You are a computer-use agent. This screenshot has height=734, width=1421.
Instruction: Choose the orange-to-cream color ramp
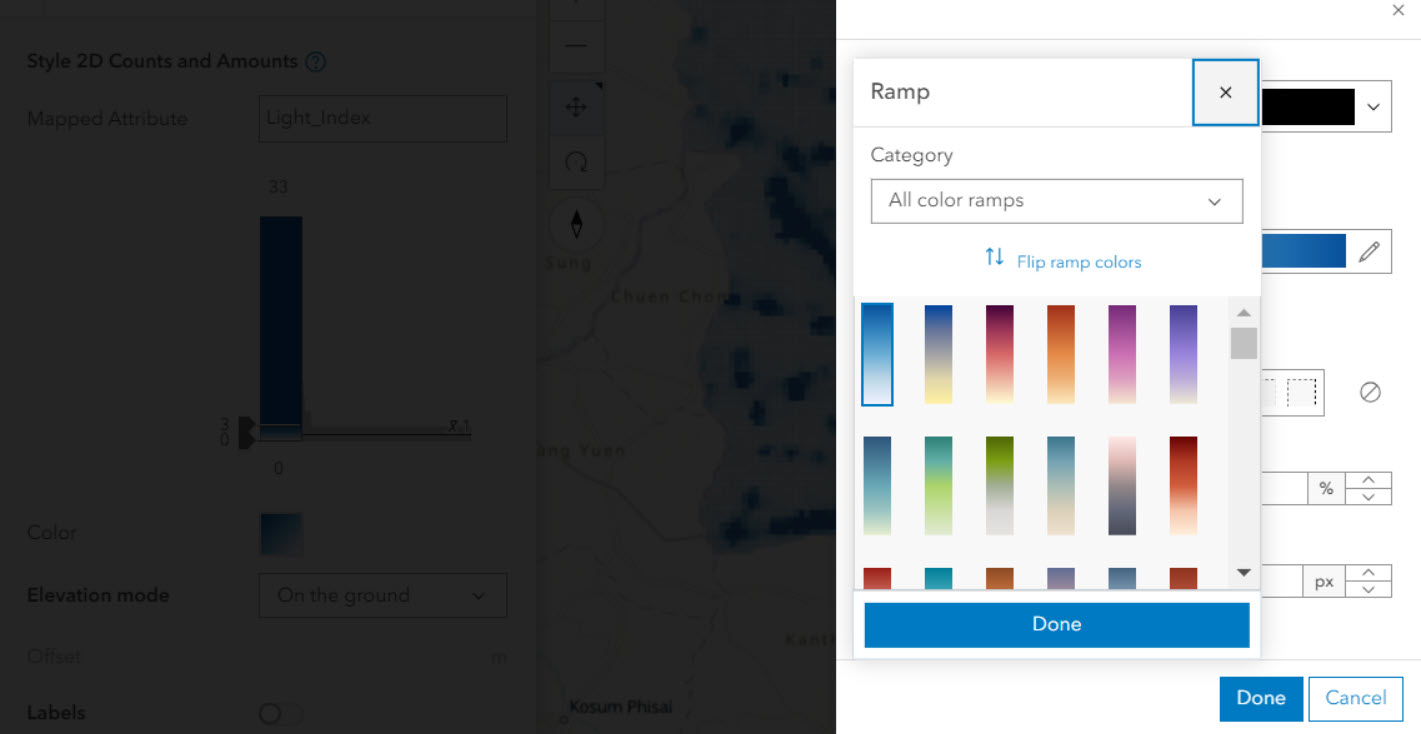[1060, 354]
